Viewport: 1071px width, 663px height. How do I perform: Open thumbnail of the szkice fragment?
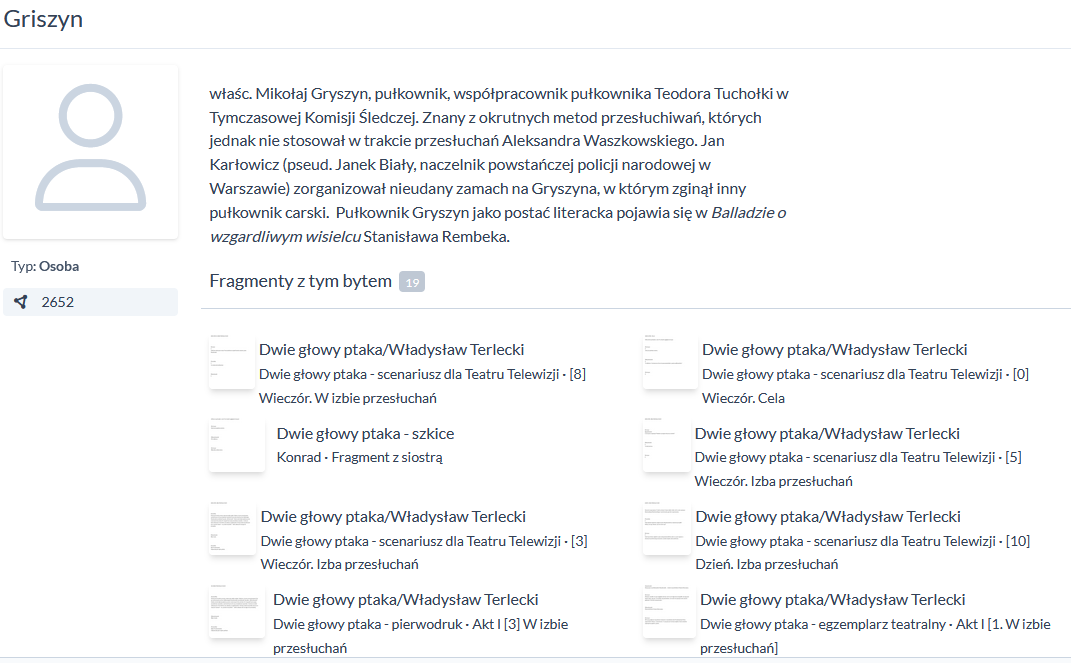pyautogui.click(x=236, y=445)
